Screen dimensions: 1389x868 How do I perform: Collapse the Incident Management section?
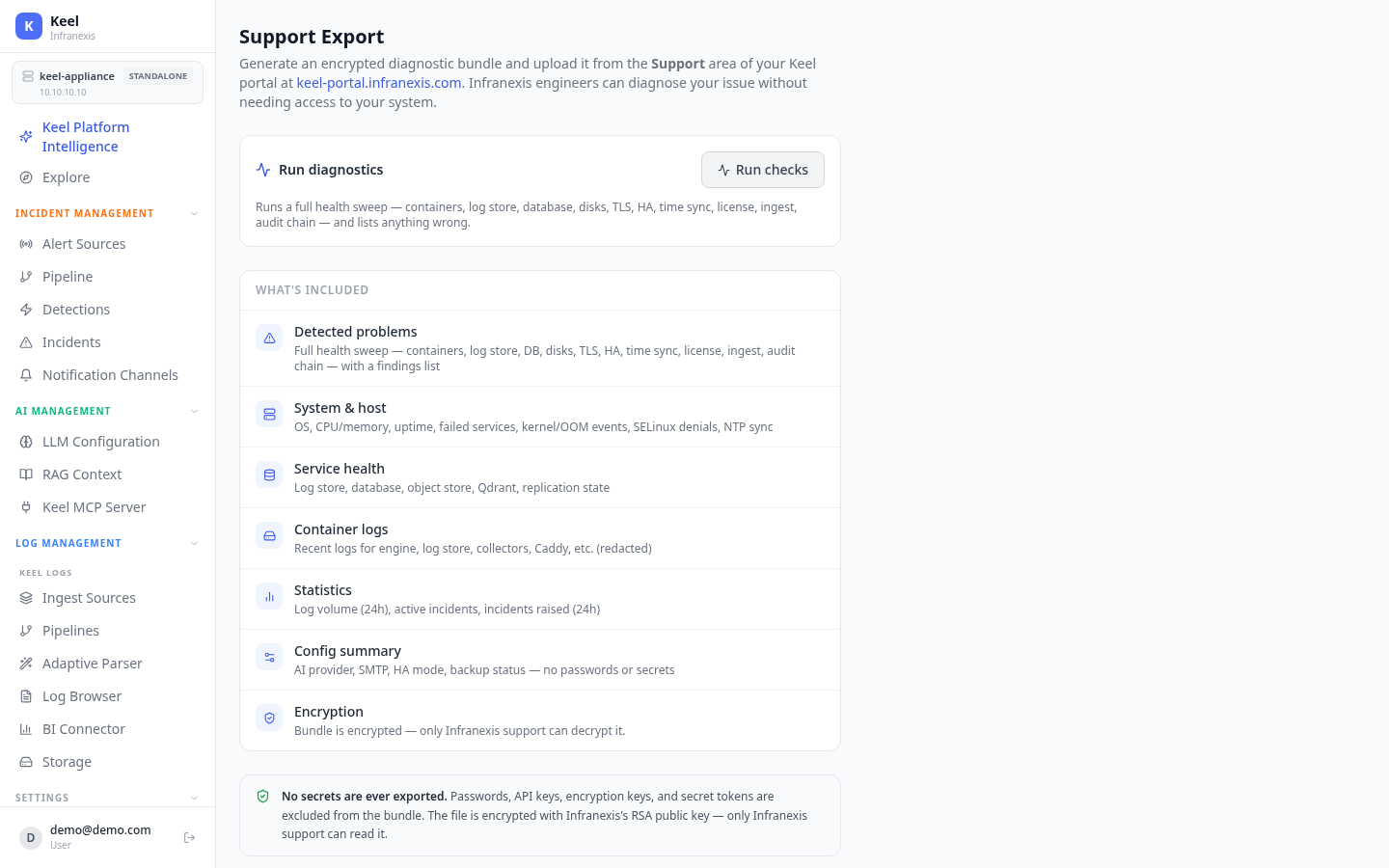(x=195, y=213)
